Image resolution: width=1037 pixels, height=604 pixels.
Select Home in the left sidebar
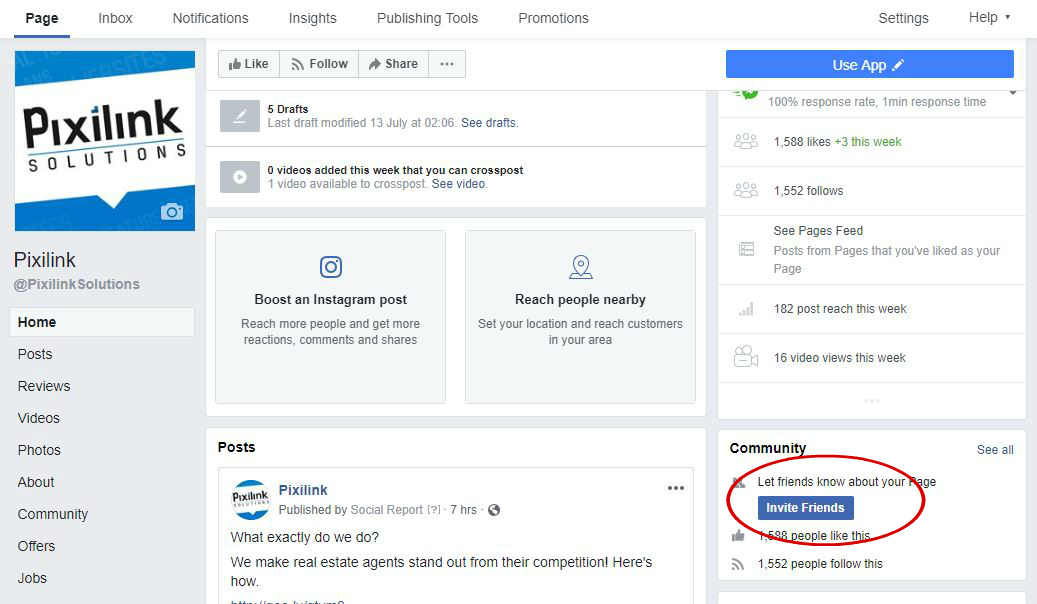pos(102,322)
